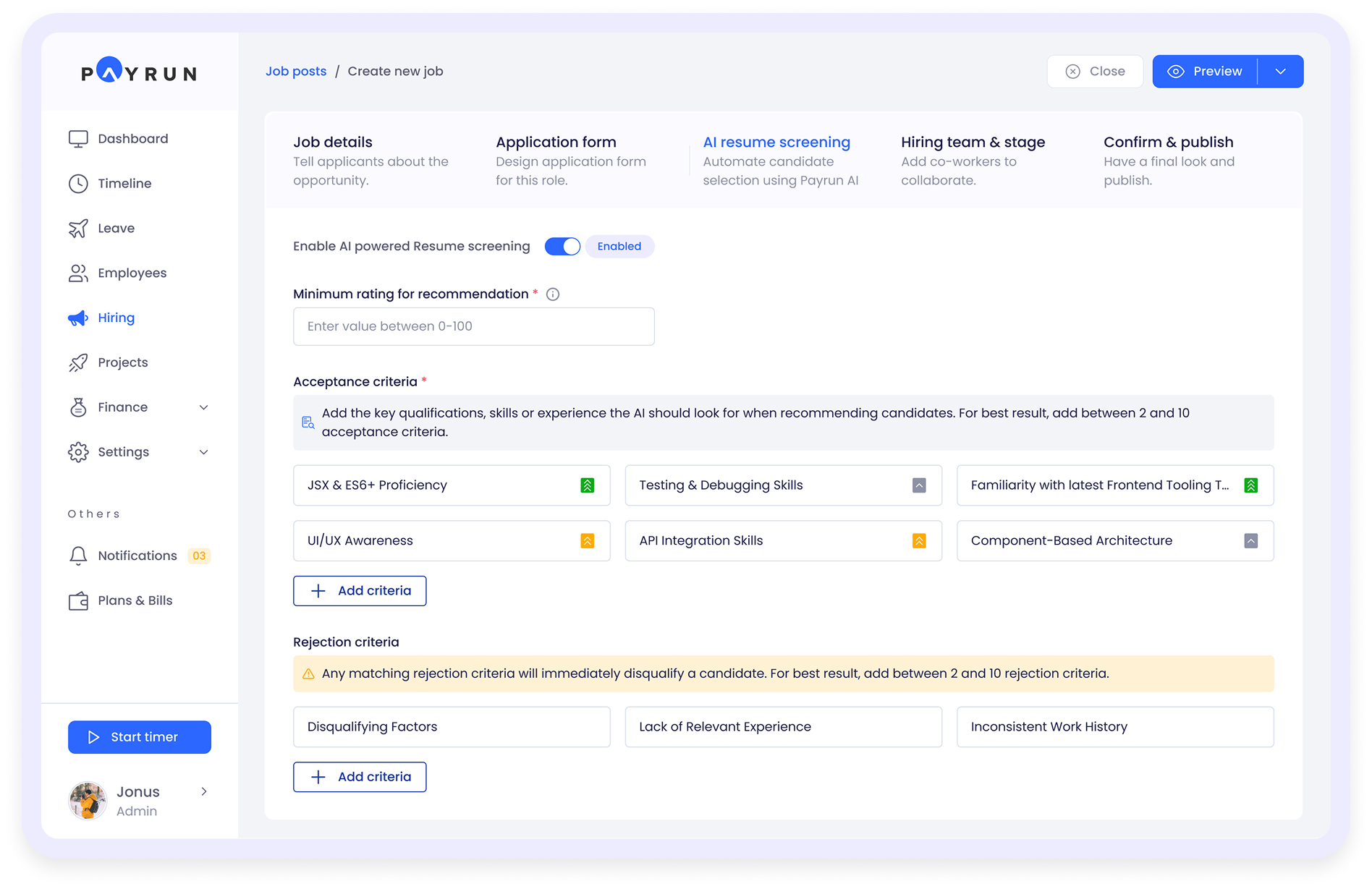Click the Projects rocket icon
This screenshot has height=889, width=1372.
pyautogui.click(x=78, y=362)
